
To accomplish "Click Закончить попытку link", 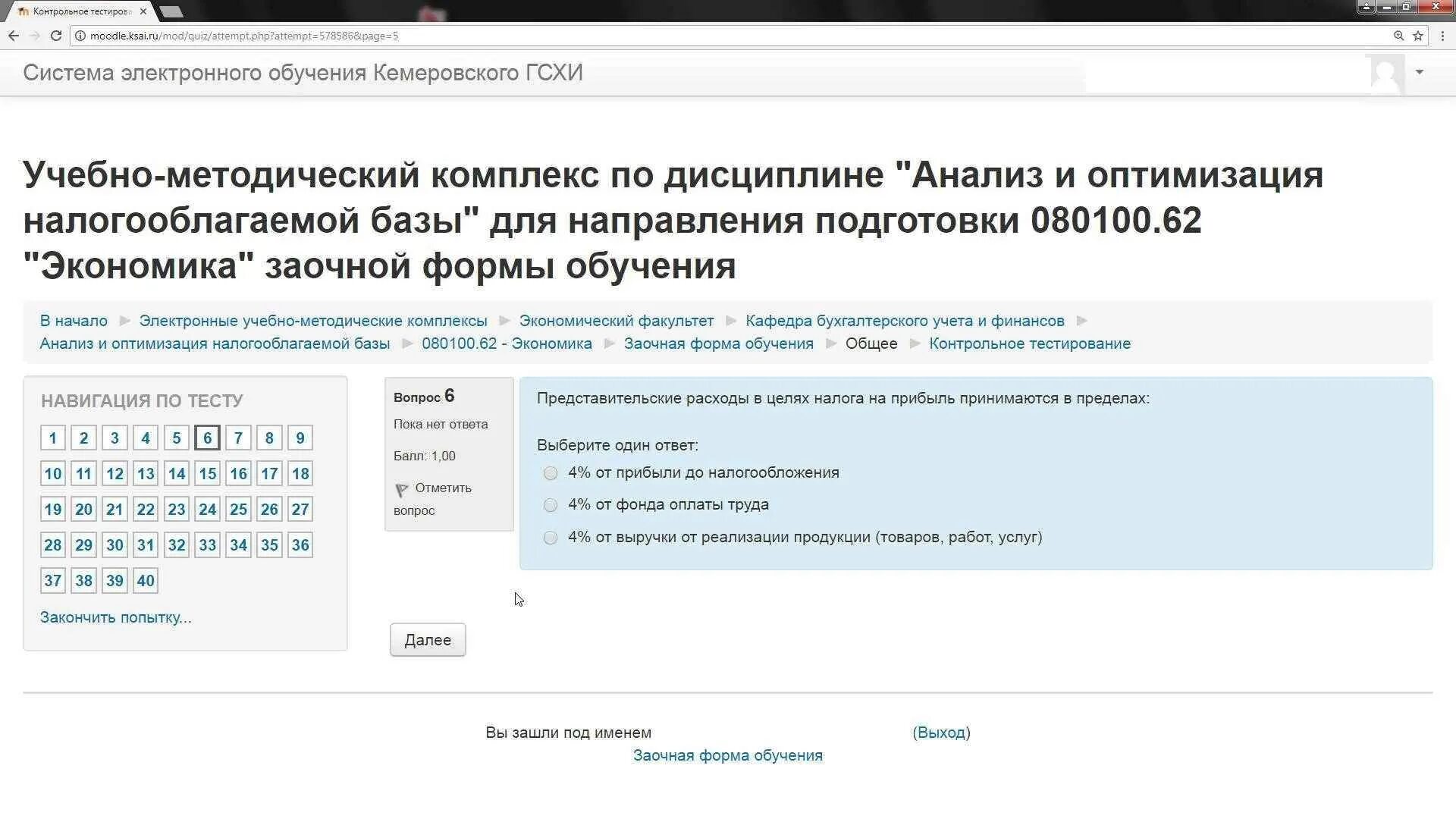I will pos(115,617).
